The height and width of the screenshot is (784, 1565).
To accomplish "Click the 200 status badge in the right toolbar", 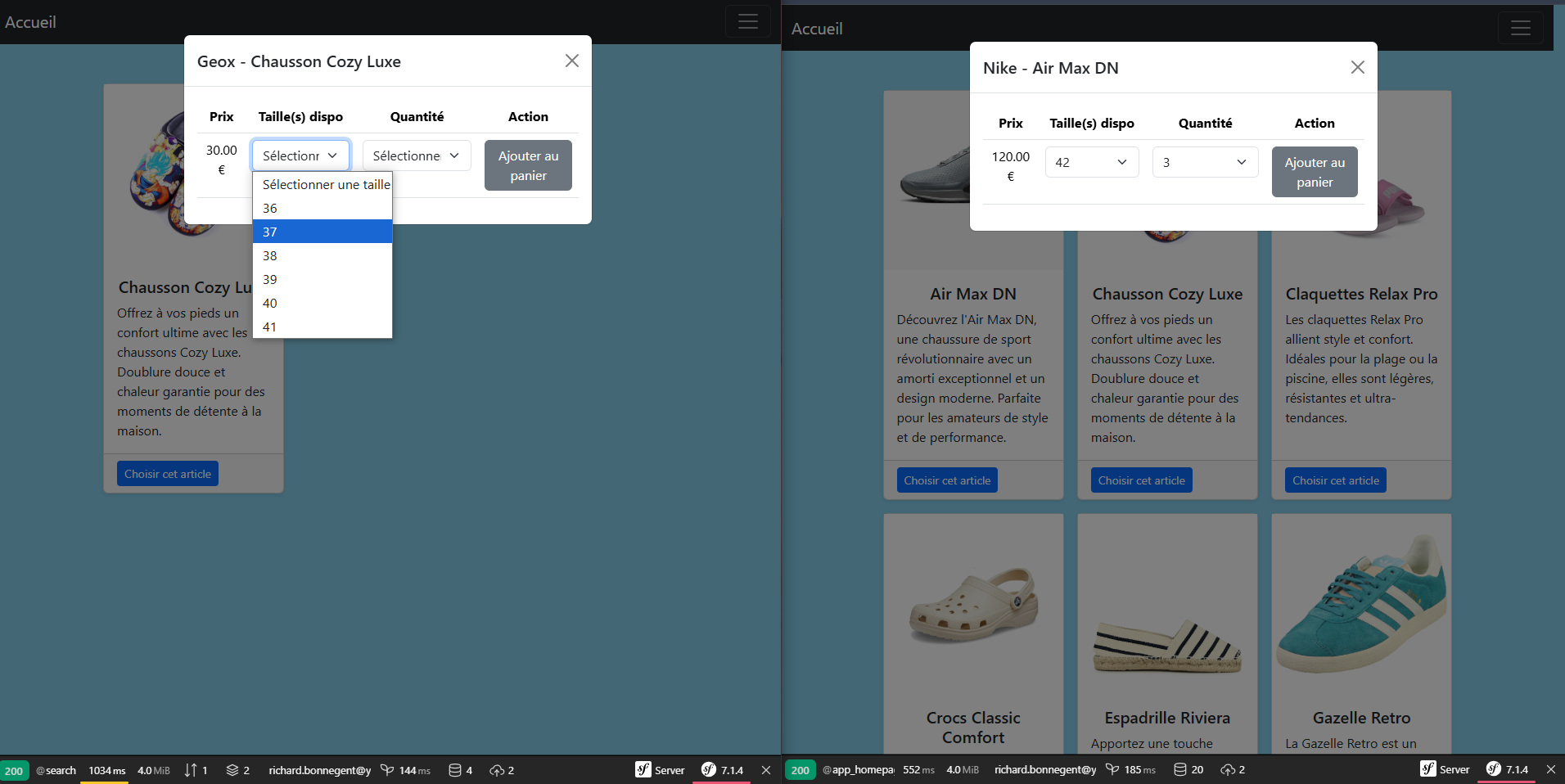I will tap(801, 770).
